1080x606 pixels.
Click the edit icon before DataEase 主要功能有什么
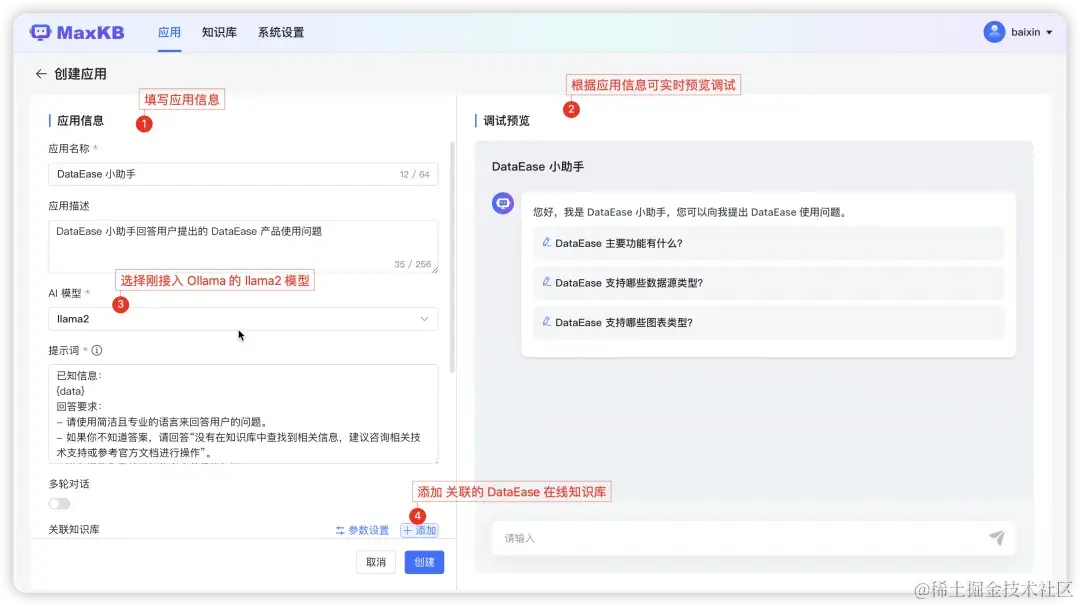click(546, 242)
